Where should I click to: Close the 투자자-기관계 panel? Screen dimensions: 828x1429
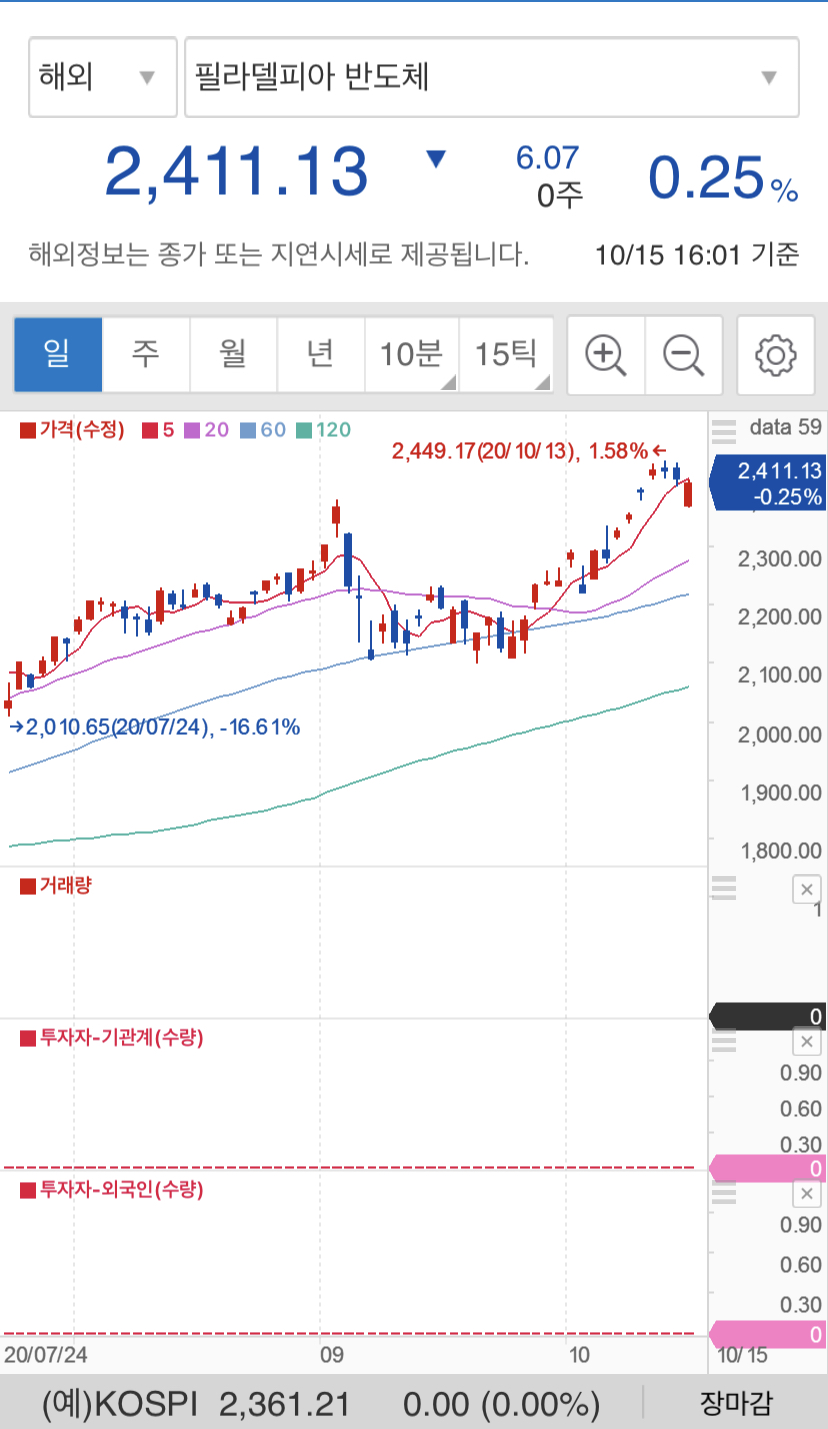806,1042
